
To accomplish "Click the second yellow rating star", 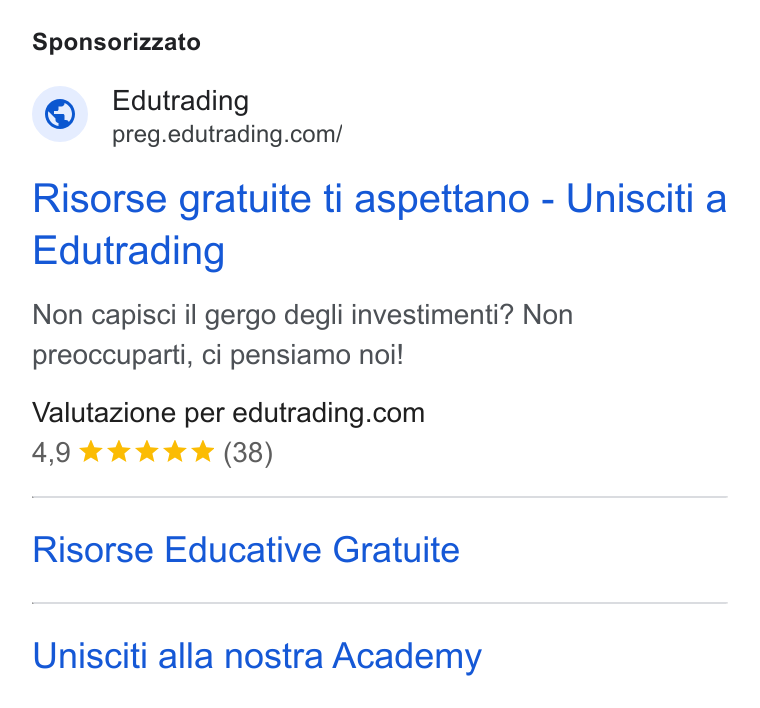I will [x=119, y=452].
